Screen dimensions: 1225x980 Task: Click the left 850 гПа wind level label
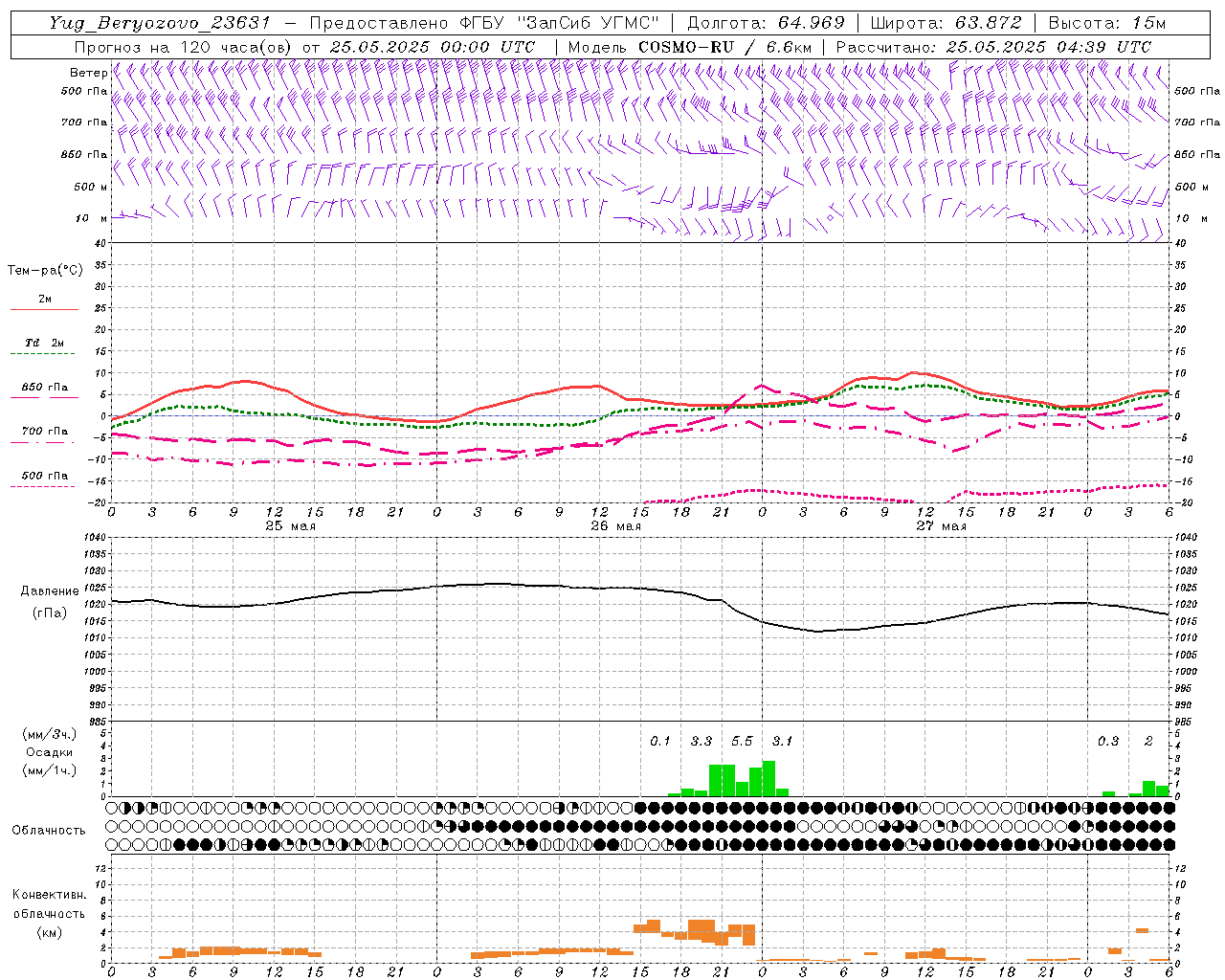coord(84,154)
